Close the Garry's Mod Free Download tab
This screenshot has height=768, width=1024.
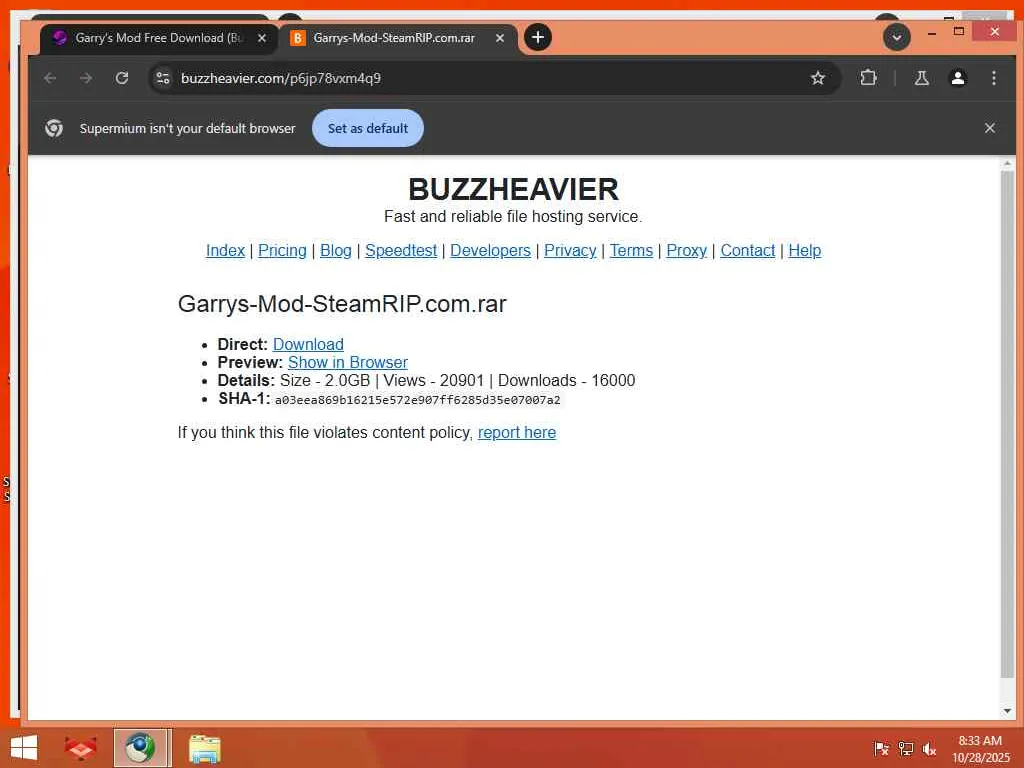(x=262, y=38)
